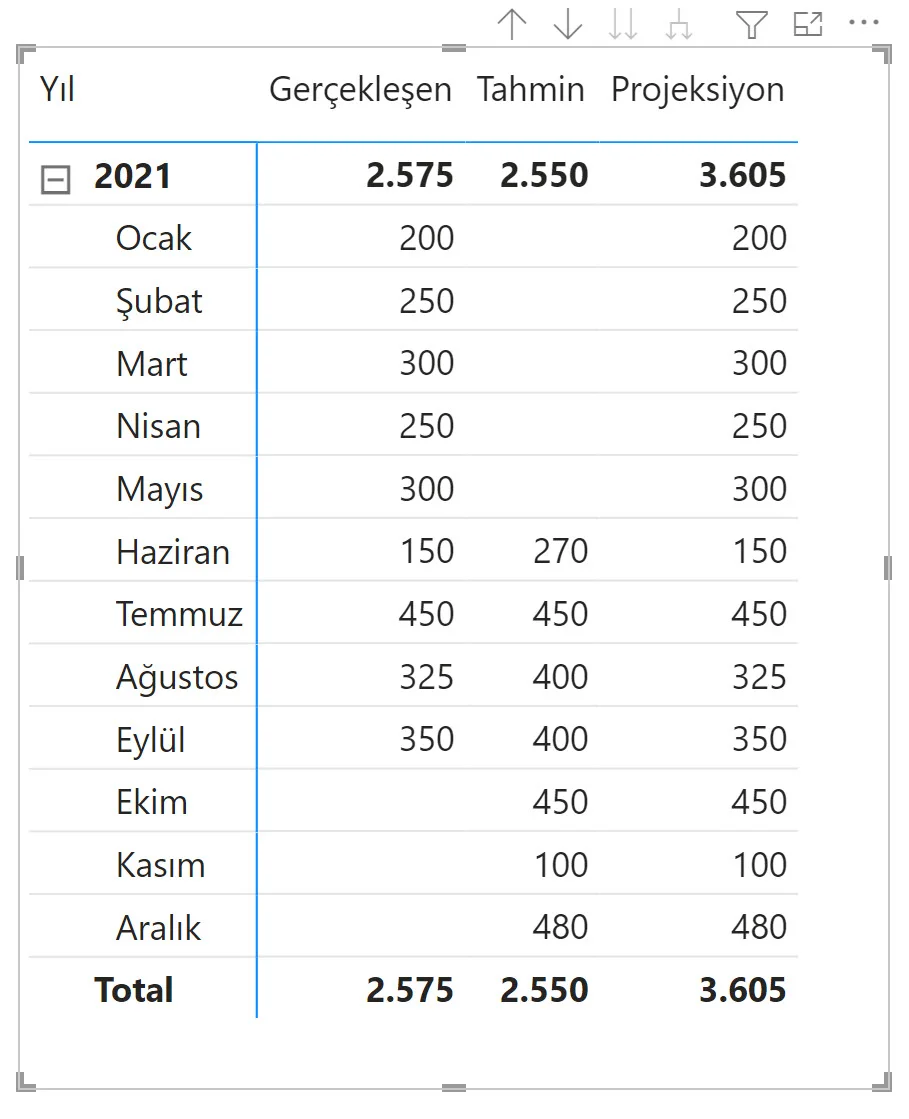Click the Tahmin column header

click(530, 90)
